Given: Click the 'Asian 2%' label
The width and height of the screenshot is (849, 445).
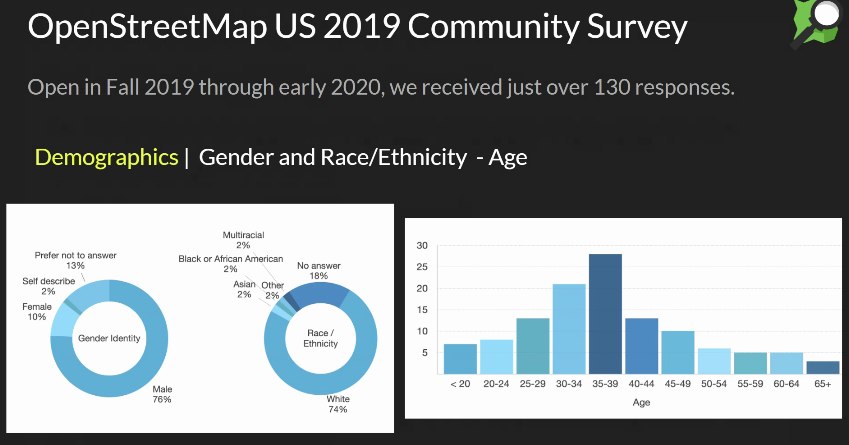Looking at the screenshot, I should [244, 289].
